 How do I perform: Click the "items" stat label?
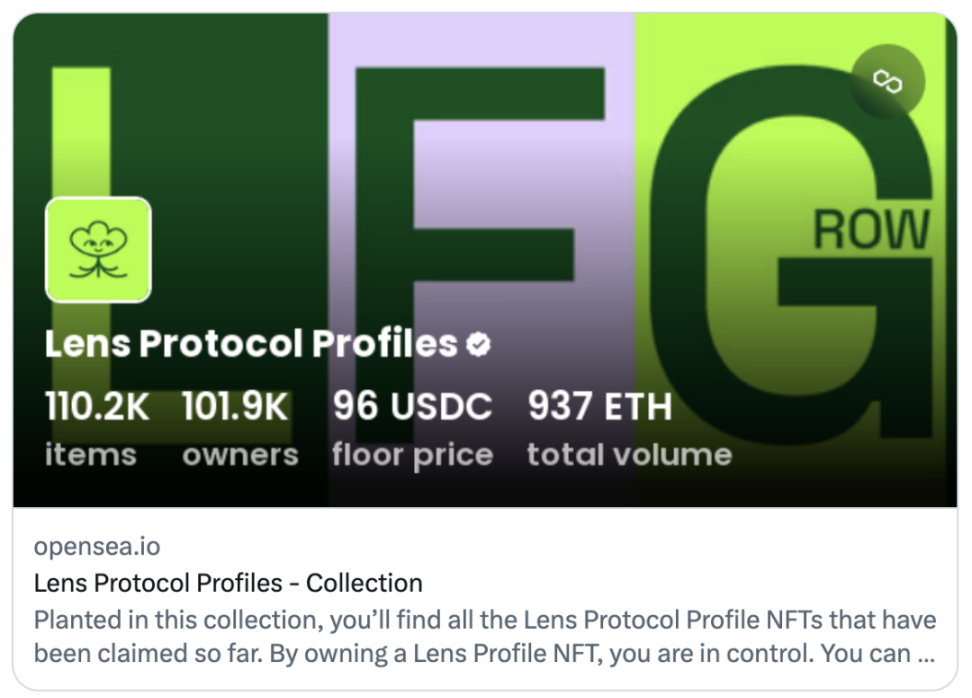[x=90, y=455]
